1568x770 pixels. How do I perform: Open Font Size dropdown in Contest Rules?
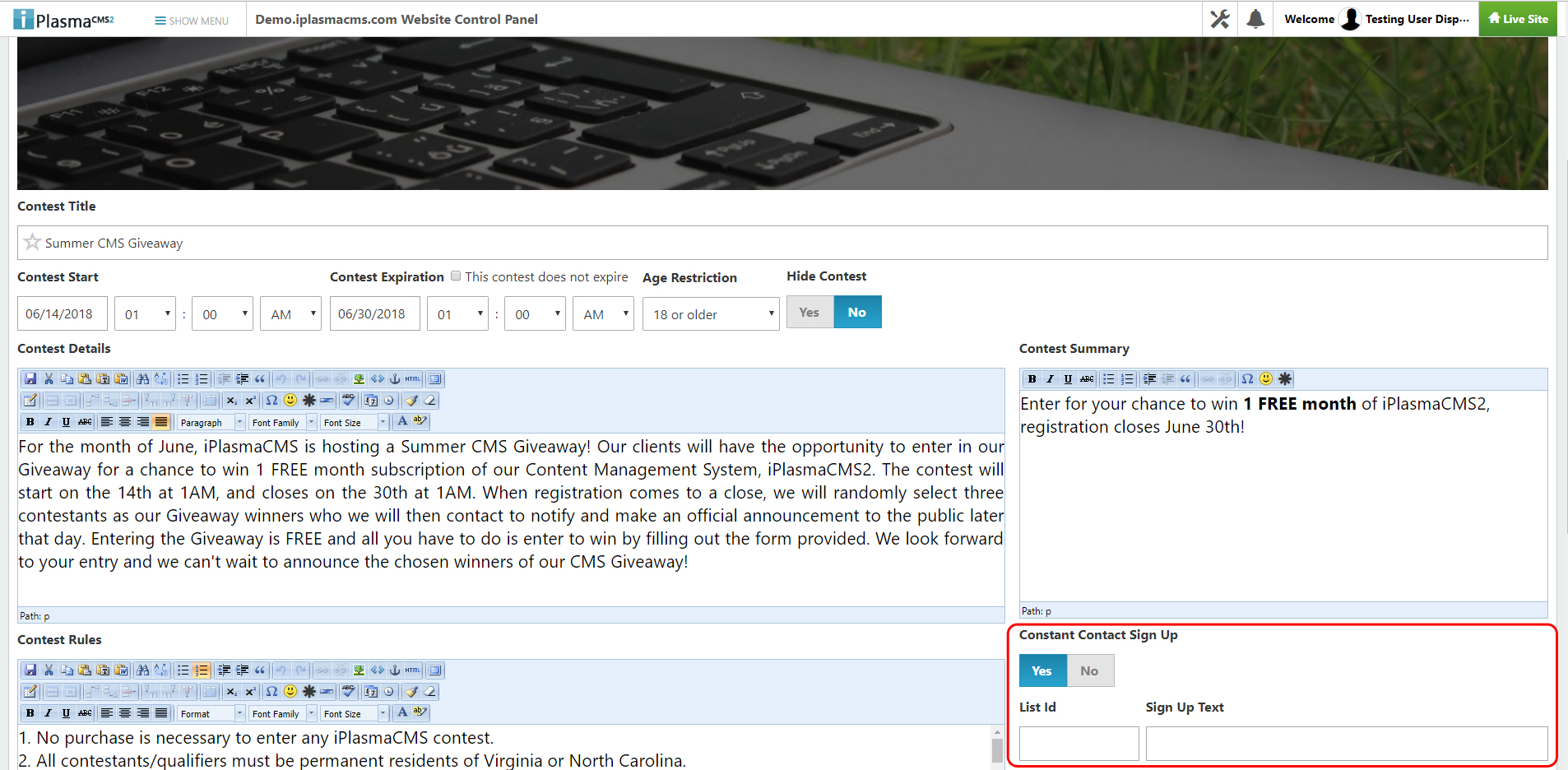tap(355, 713)
